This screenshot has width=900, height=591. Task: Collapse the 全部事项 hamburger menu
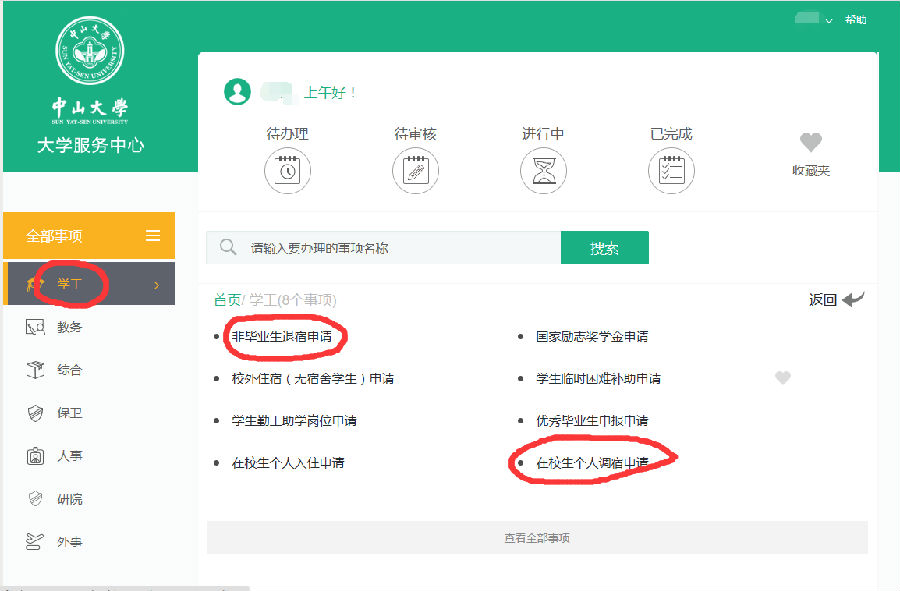(x=153, y=236)
